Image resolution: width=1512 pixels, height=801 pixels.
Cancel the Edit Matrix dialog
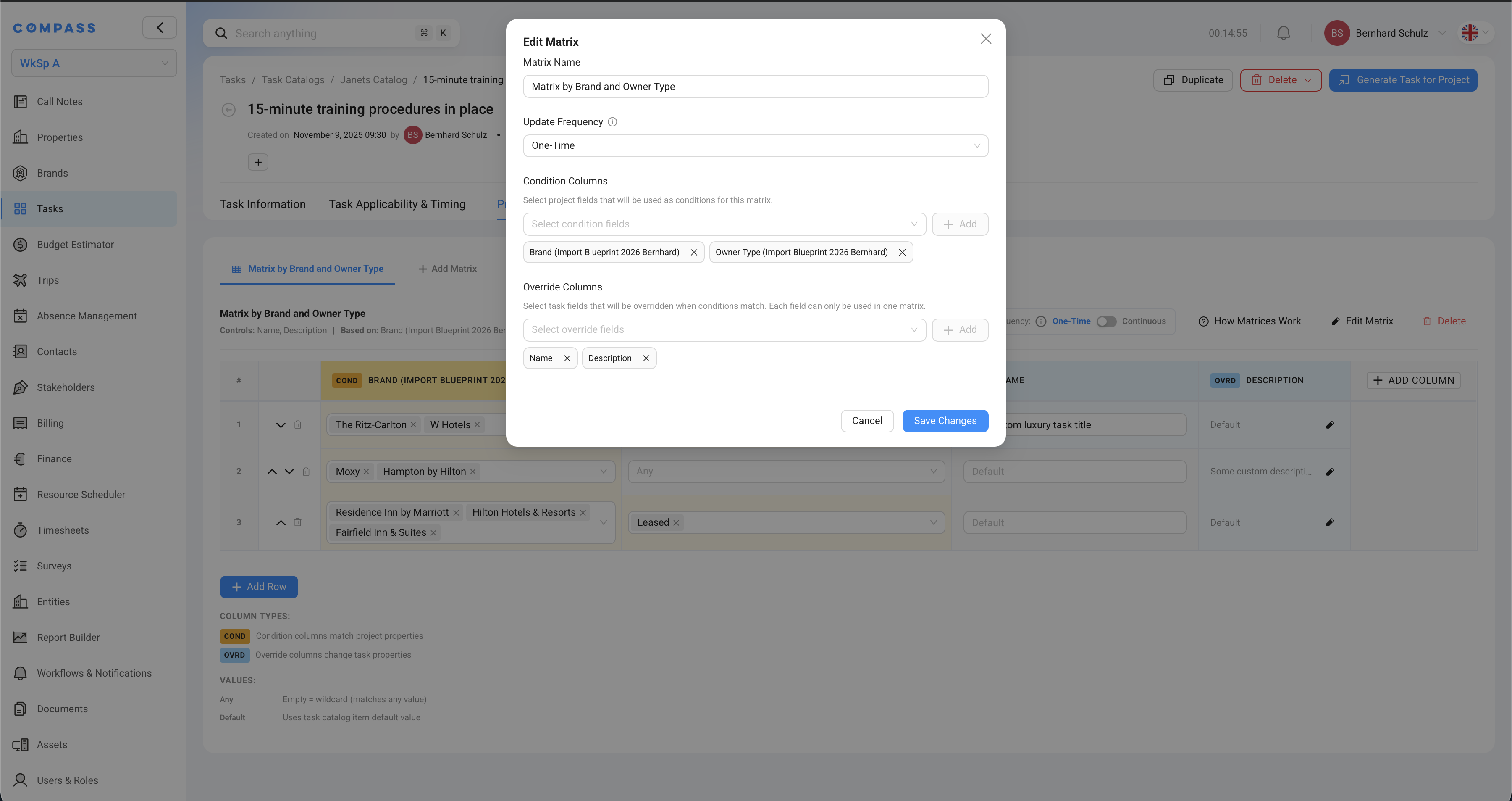pos(867,421)
